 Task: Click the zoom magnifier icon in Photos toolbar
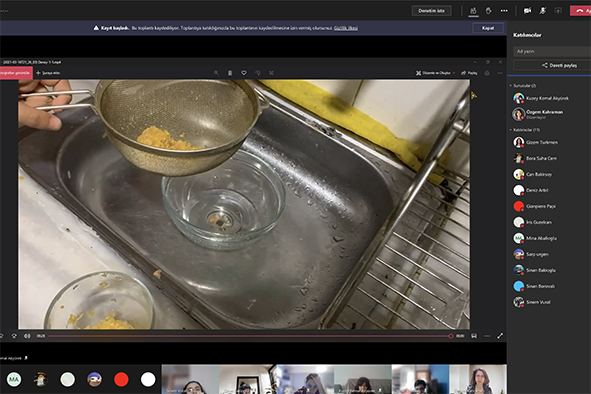(x=216, y=73)
